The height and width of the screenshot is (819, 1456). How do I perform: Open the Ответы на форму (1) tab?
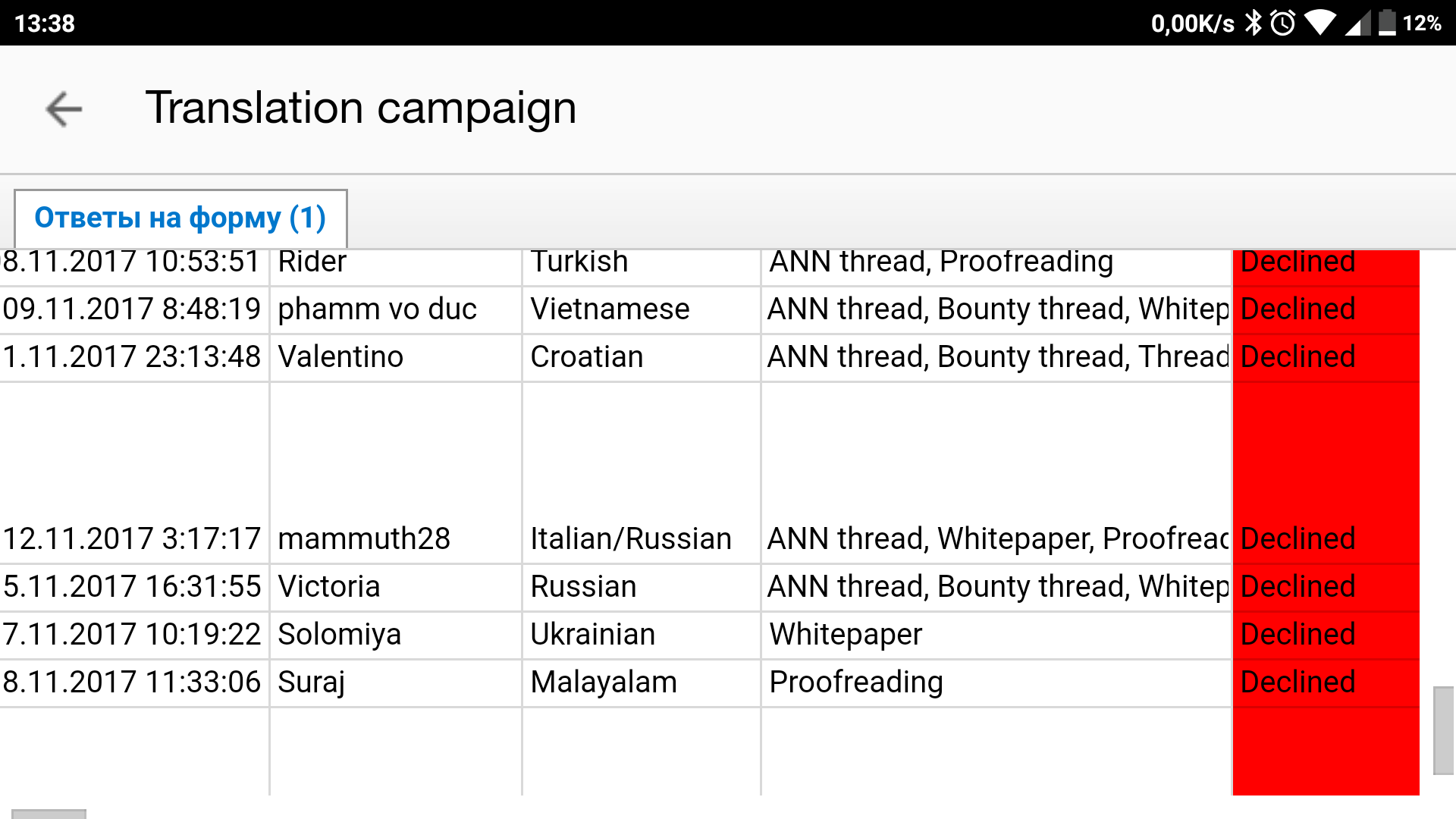pyautogui.click(x=180, y=218)
